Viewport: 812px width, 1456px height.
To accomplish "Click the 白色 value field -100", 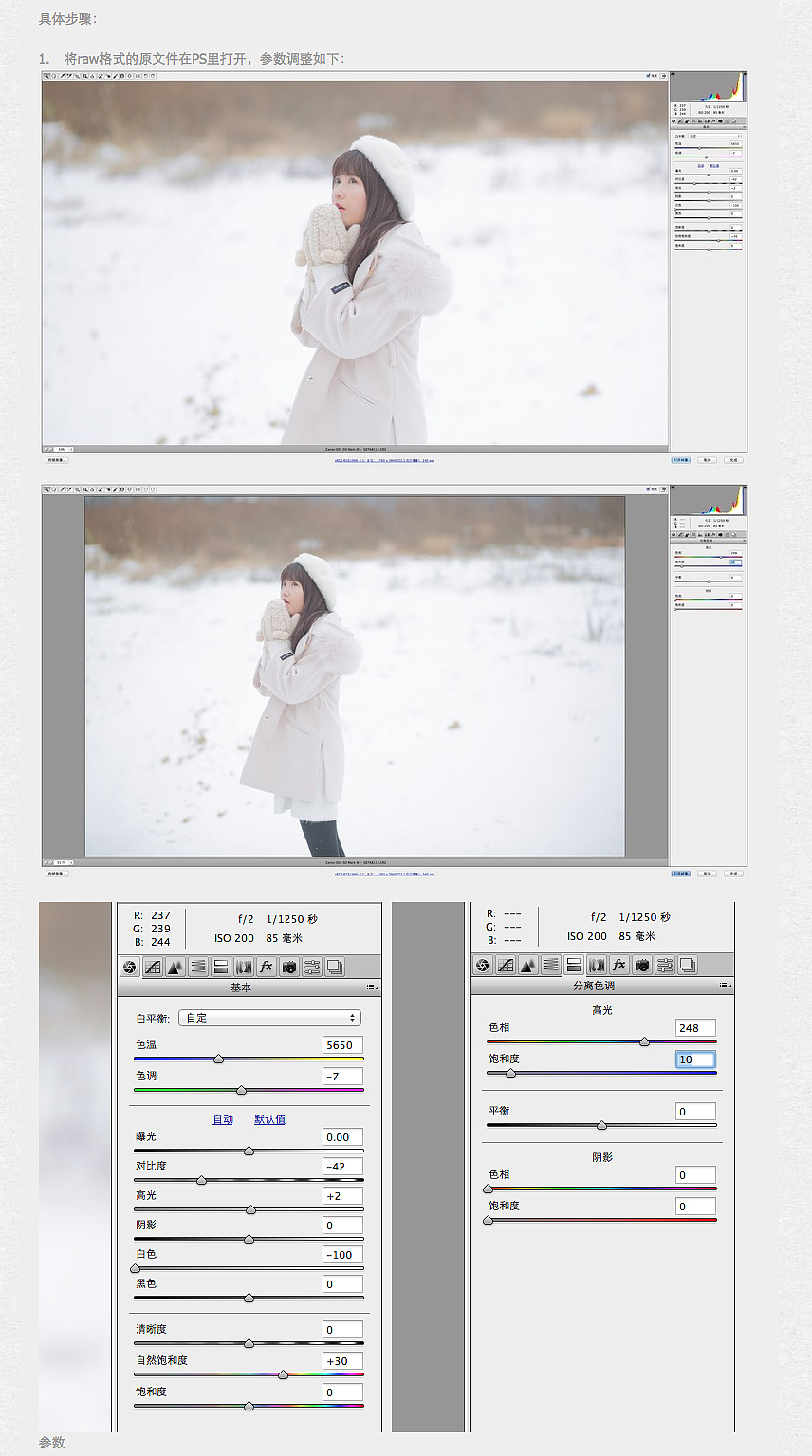I will click(x=342, y=1254).
